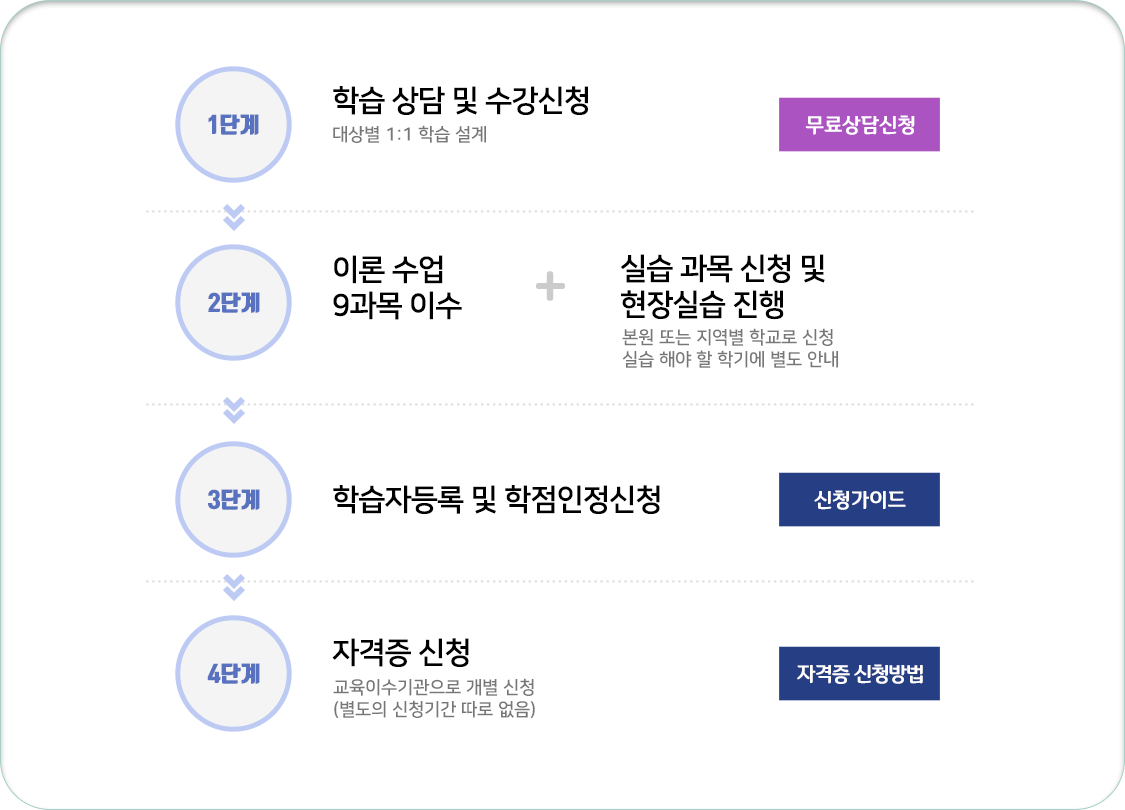Click the gray plus icon between steps
The image size is (1125, 810).
(550, 286)
